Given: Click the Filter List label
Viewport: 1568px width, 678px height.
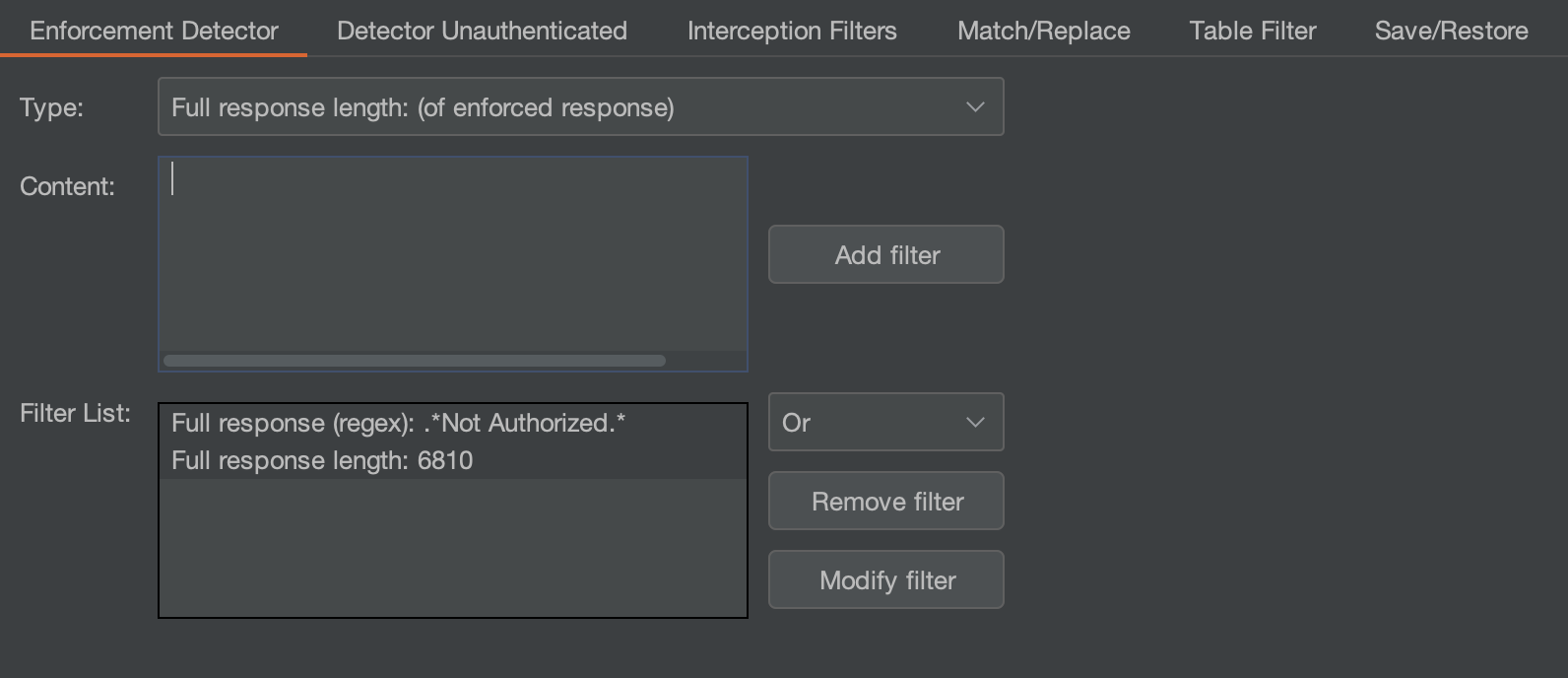Looking at the screenshot, I should tap(75, 413).
